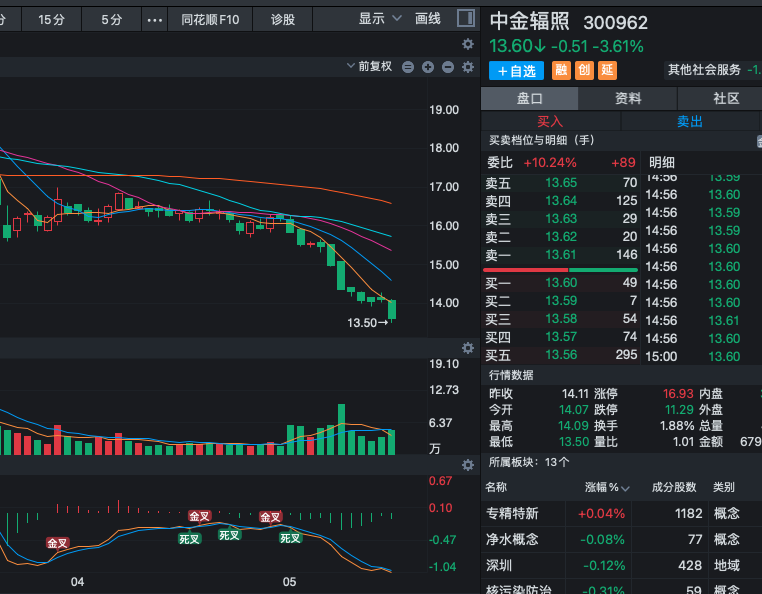This screenshot has width=762, height=594.
Task: Click the 明细 trade detail header
Action: point(662,162)
